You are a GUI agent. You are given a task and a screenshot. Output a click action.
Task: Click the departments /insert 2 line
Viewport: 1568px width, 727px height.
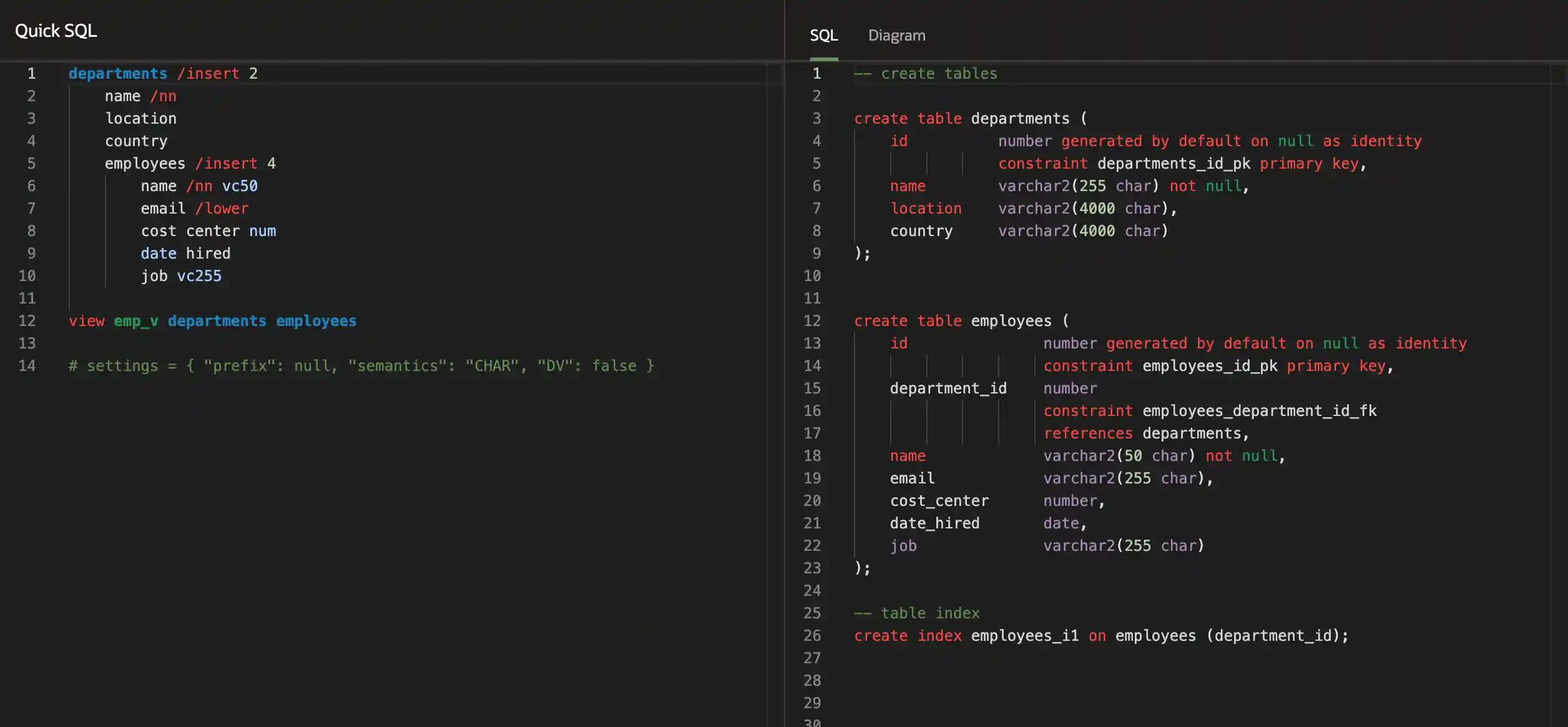pos(162,73)
